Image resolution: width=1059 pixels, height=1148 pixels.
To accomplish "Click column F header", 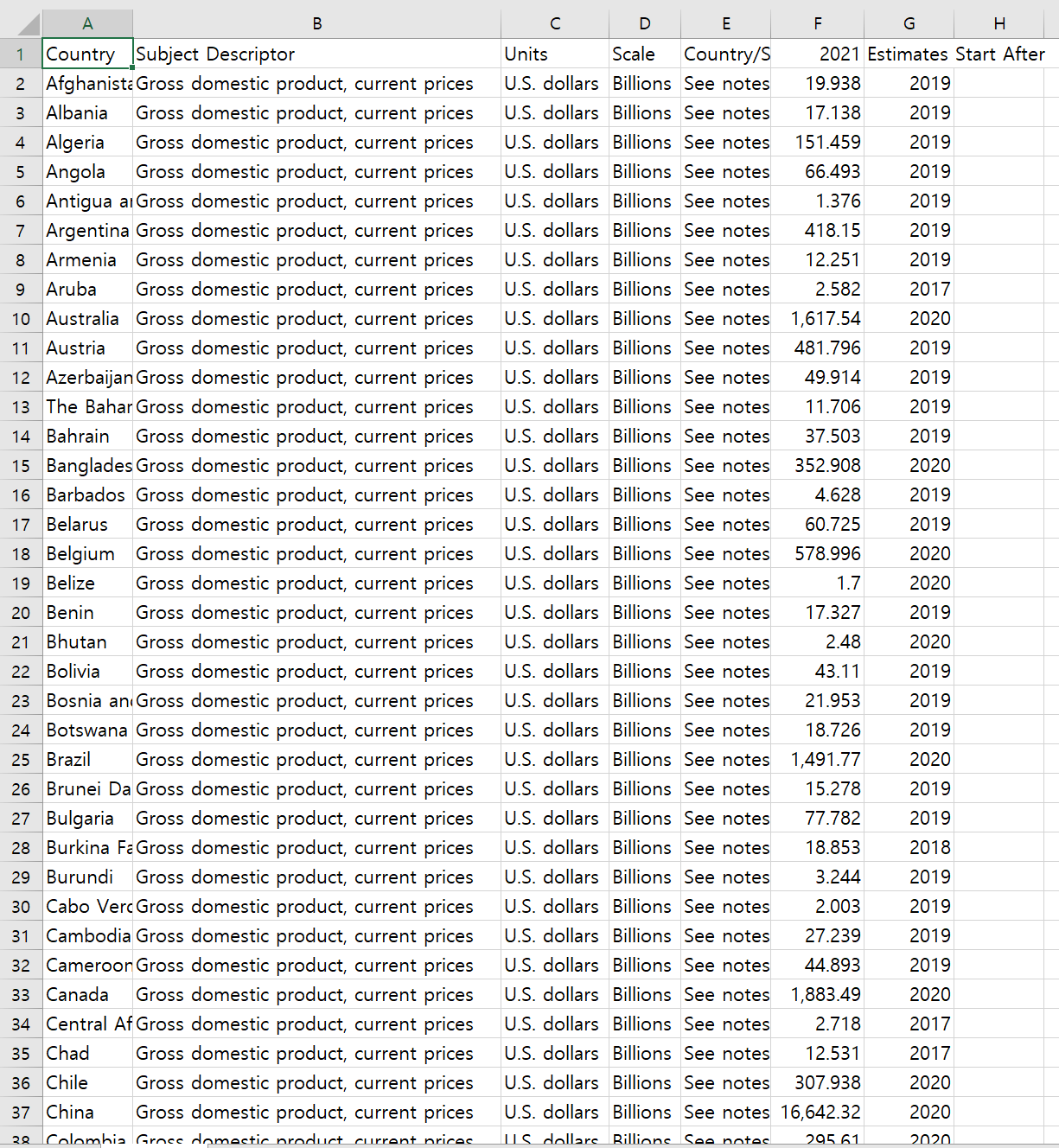I will [817, 23].
